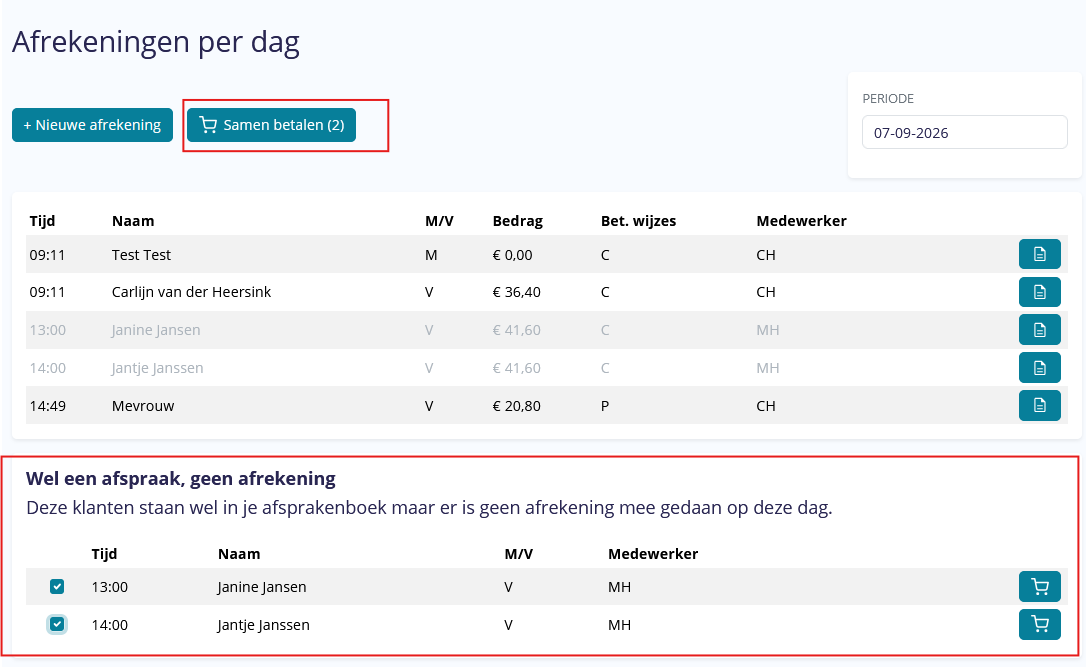1086x667 pixels.
Task: Click the + Nieuwe afrekening button
Action: click(x=92, y=125)
